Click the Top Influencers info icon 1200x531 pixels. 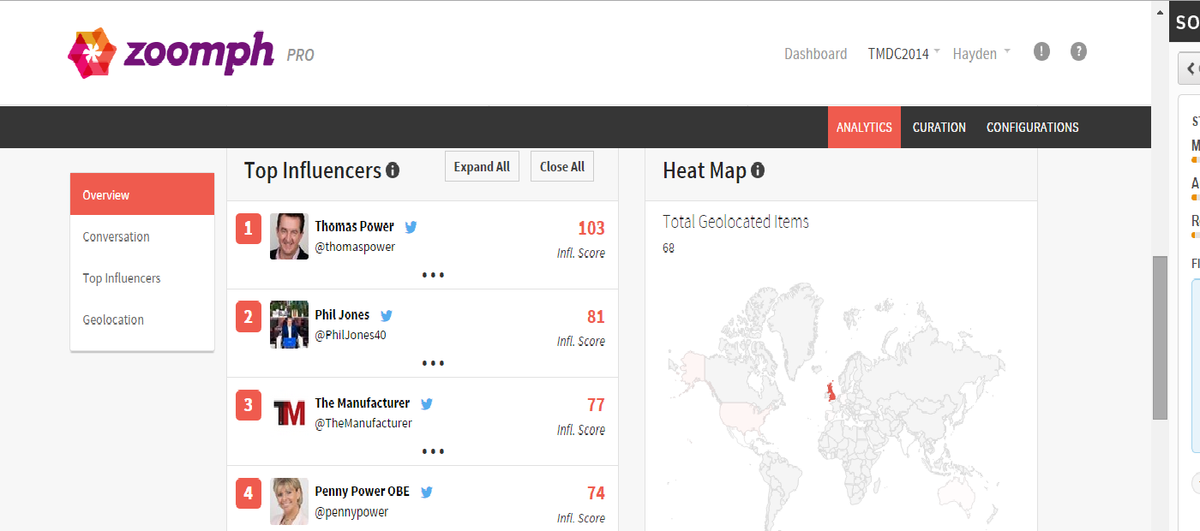[x=393, y=171]
